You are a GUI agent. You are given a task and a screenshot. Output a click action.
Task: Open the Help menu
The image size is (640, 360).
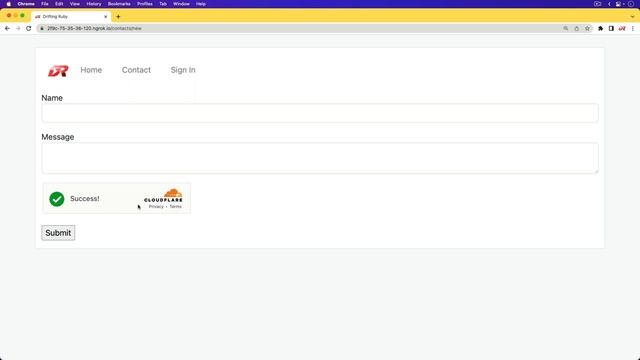point(201,4)
